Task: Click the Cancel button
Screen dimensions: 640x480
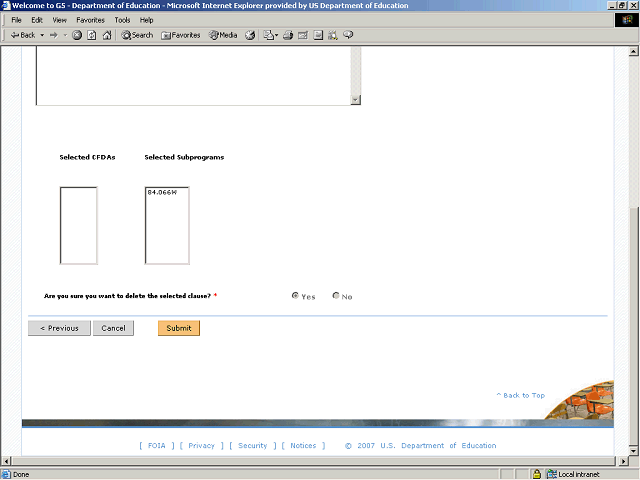Action: (113, 328)
